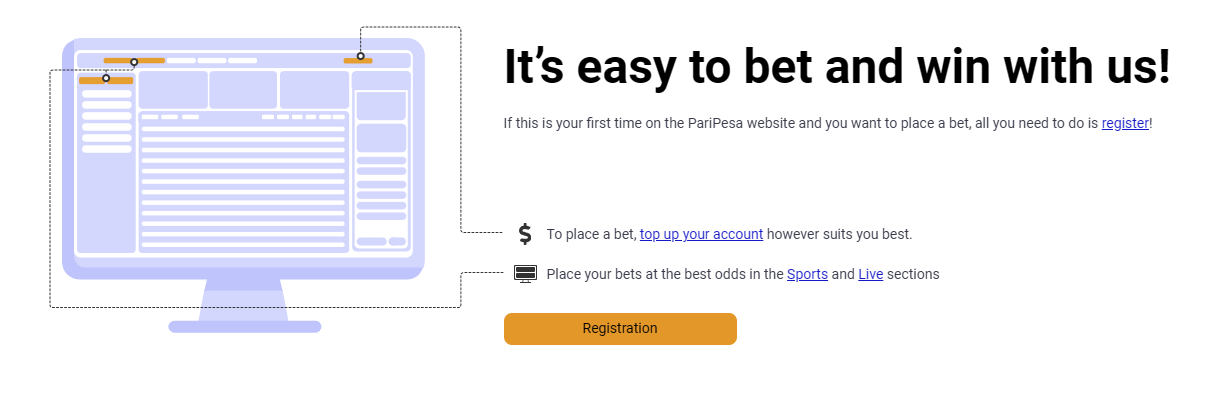1219x403 pixels.
Task: Click the top-right orange button in the illustrated screen
Action: [x=358, y=61]
